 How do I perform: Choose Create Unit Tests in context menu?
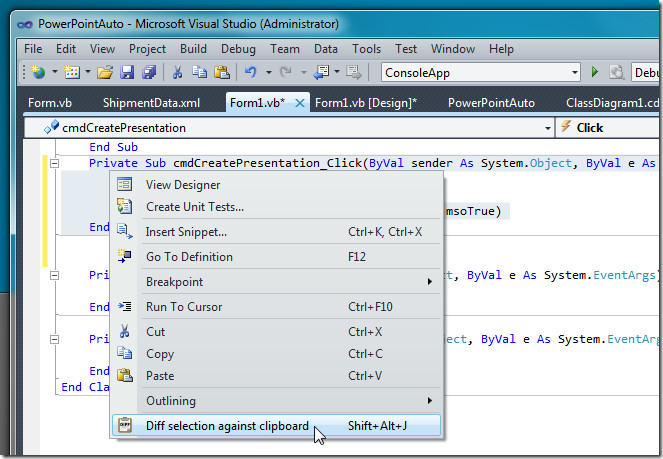(x=277, y=207)
